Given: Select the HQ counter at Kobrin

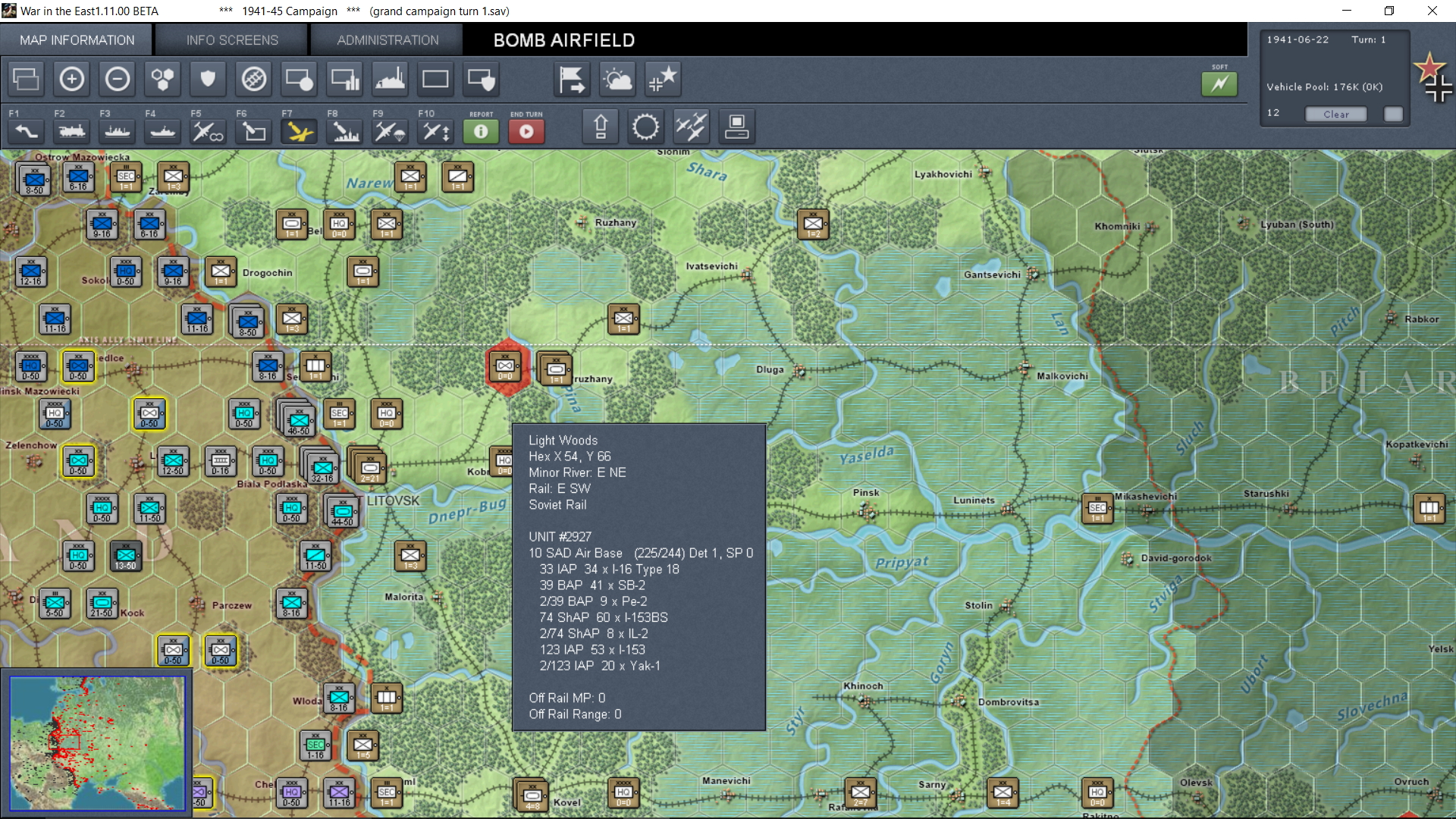Looking at the screenshot, I should [x=503, y=462].
